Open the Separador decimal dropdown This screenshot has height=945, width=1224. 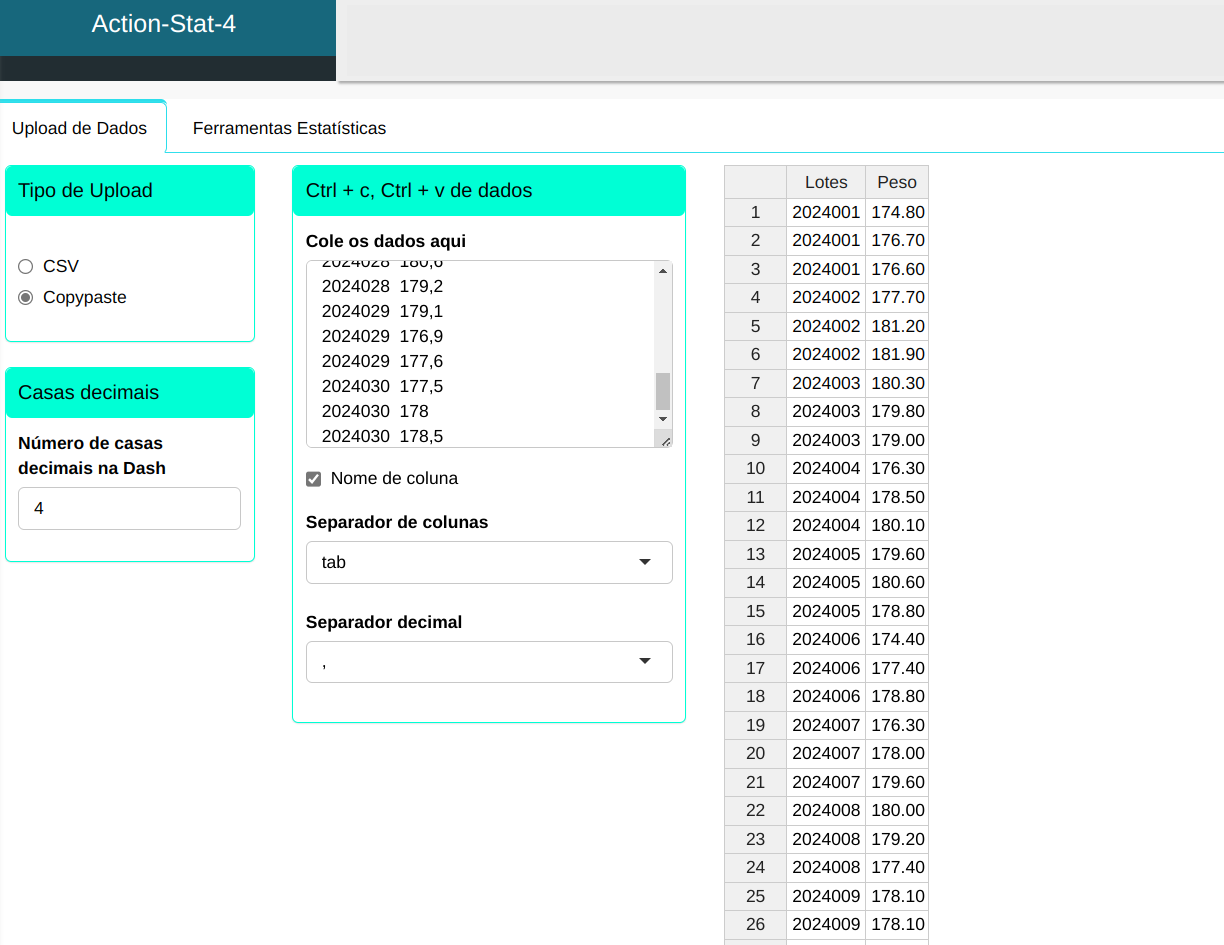[488, 662]
